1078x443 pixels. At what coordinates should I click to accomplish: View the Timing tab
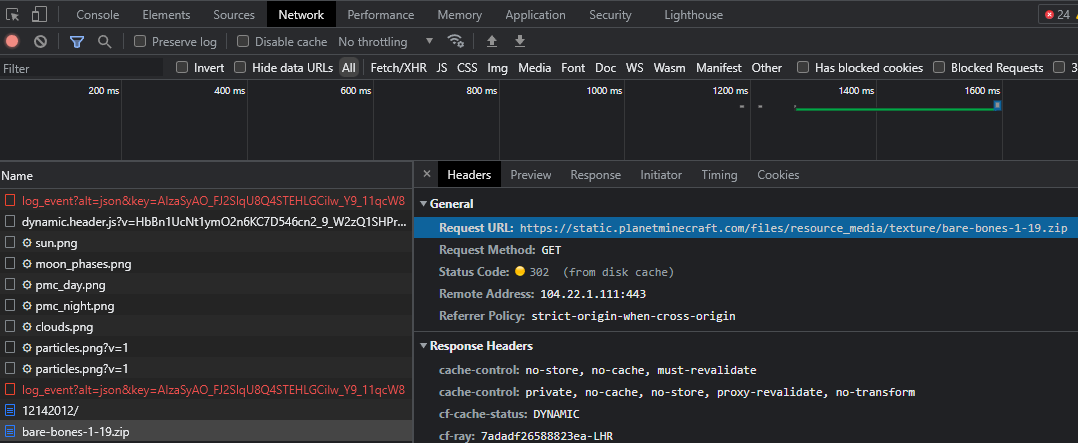click(x=719, y=175)
